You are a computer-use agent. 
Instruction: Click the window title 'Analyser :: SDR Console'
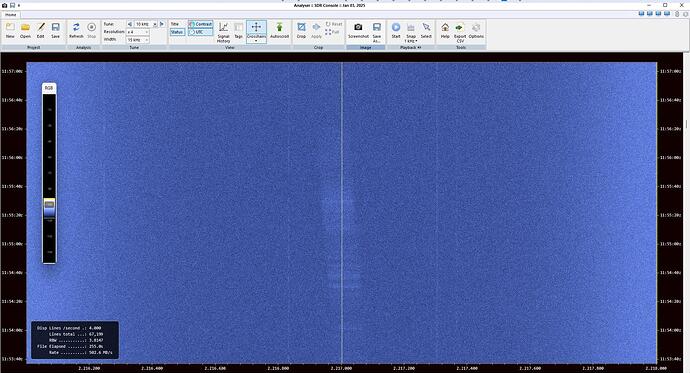(x=329, y=5)
